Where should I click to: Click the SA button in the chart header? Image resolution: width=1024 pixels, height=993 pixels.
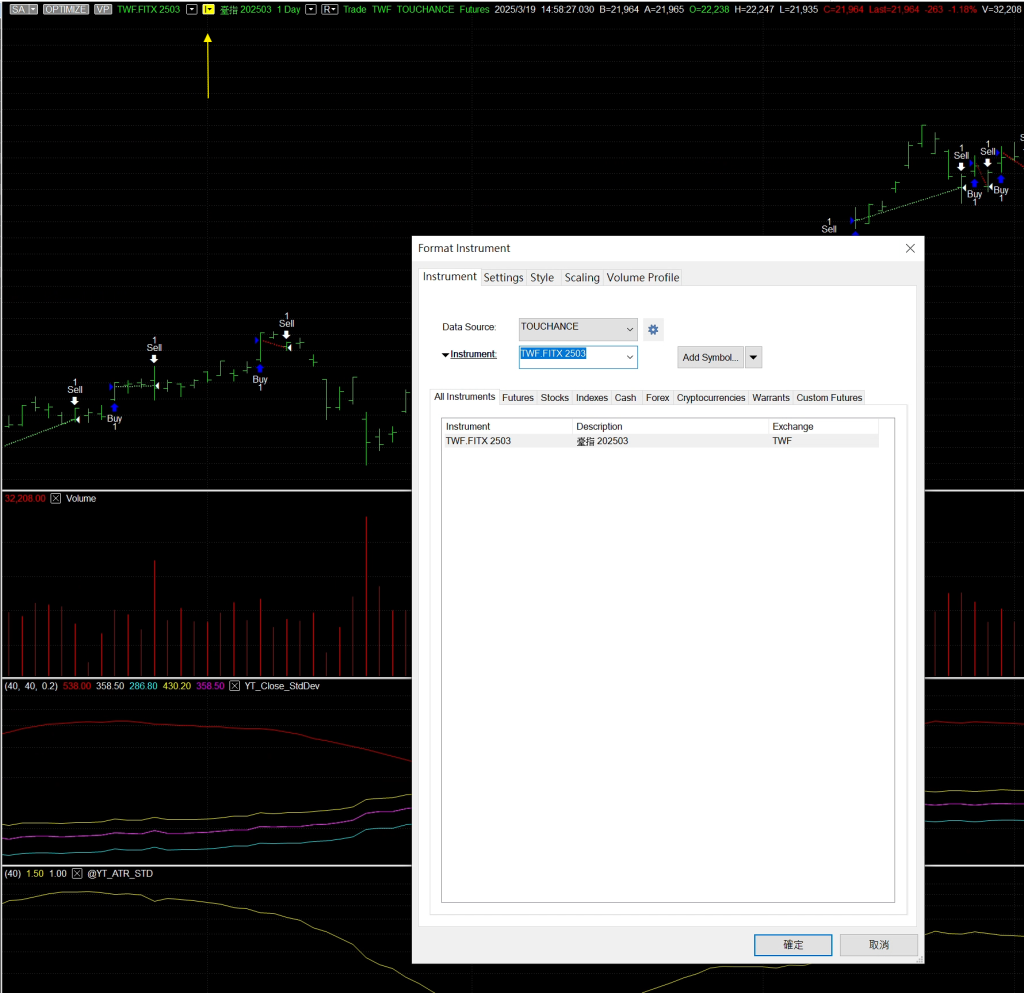click(x=23, y=9)
